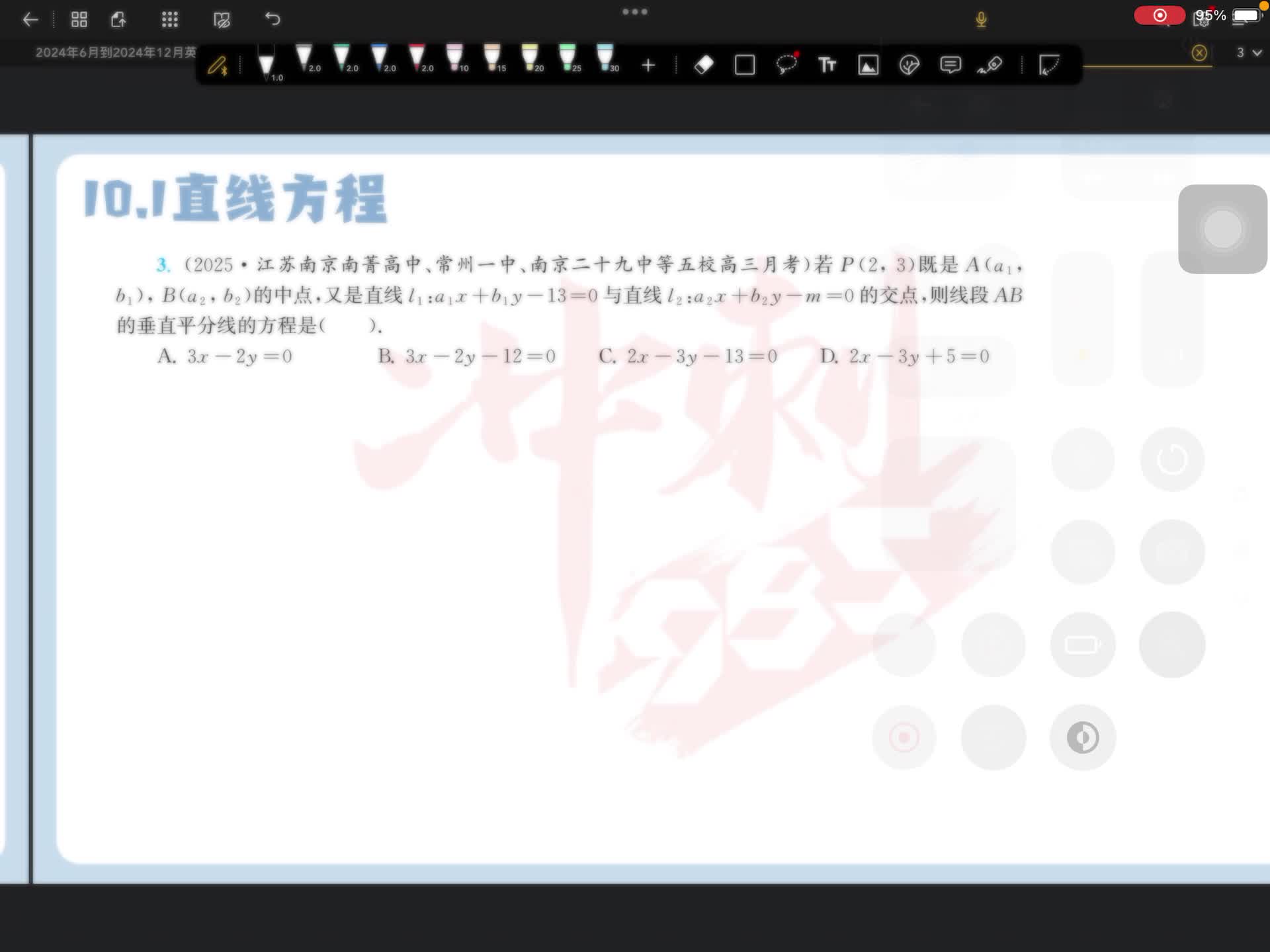
Task: Select the red 2.0 pen
Action: 417,59
